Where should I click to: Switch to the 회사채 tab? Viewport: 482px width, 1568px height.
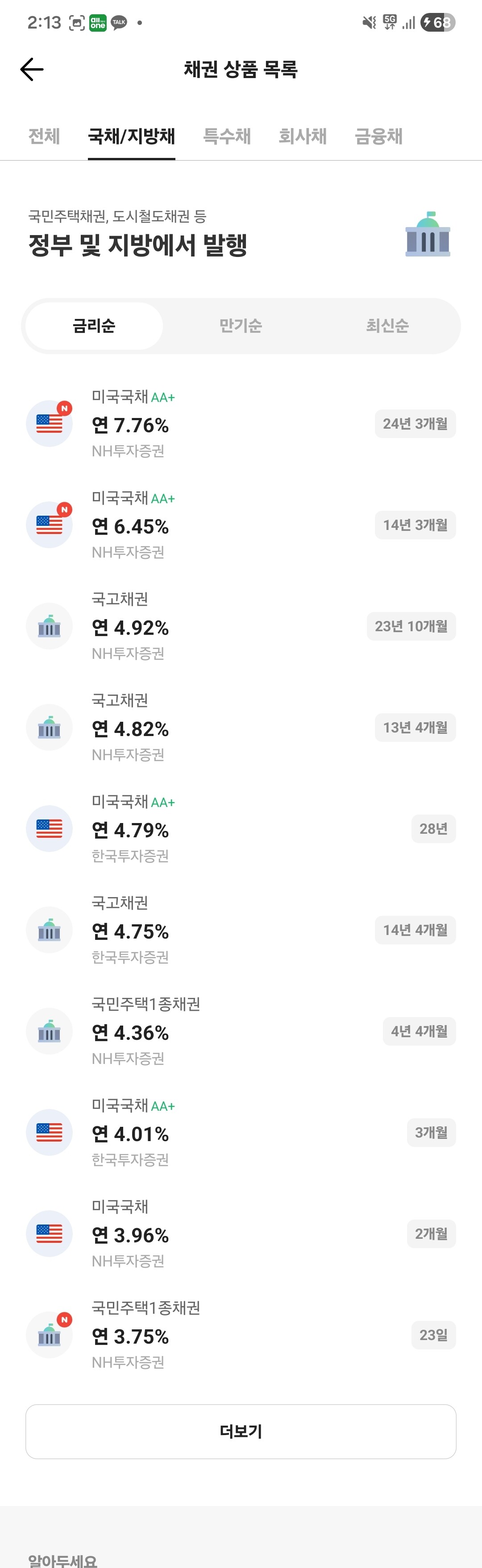[303, 136]
